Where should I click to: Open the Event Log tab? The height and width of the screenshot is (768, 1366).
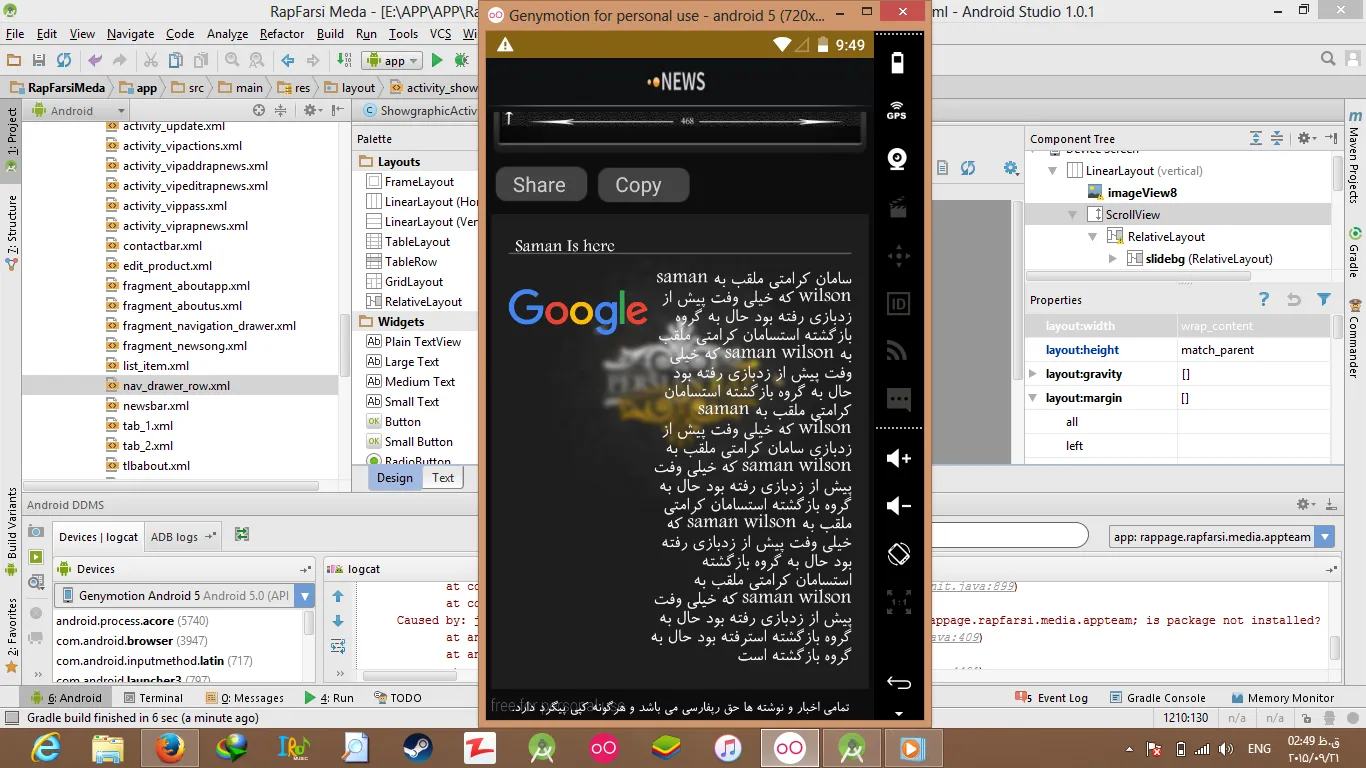pyautogui.click(x=1051, y=698)
